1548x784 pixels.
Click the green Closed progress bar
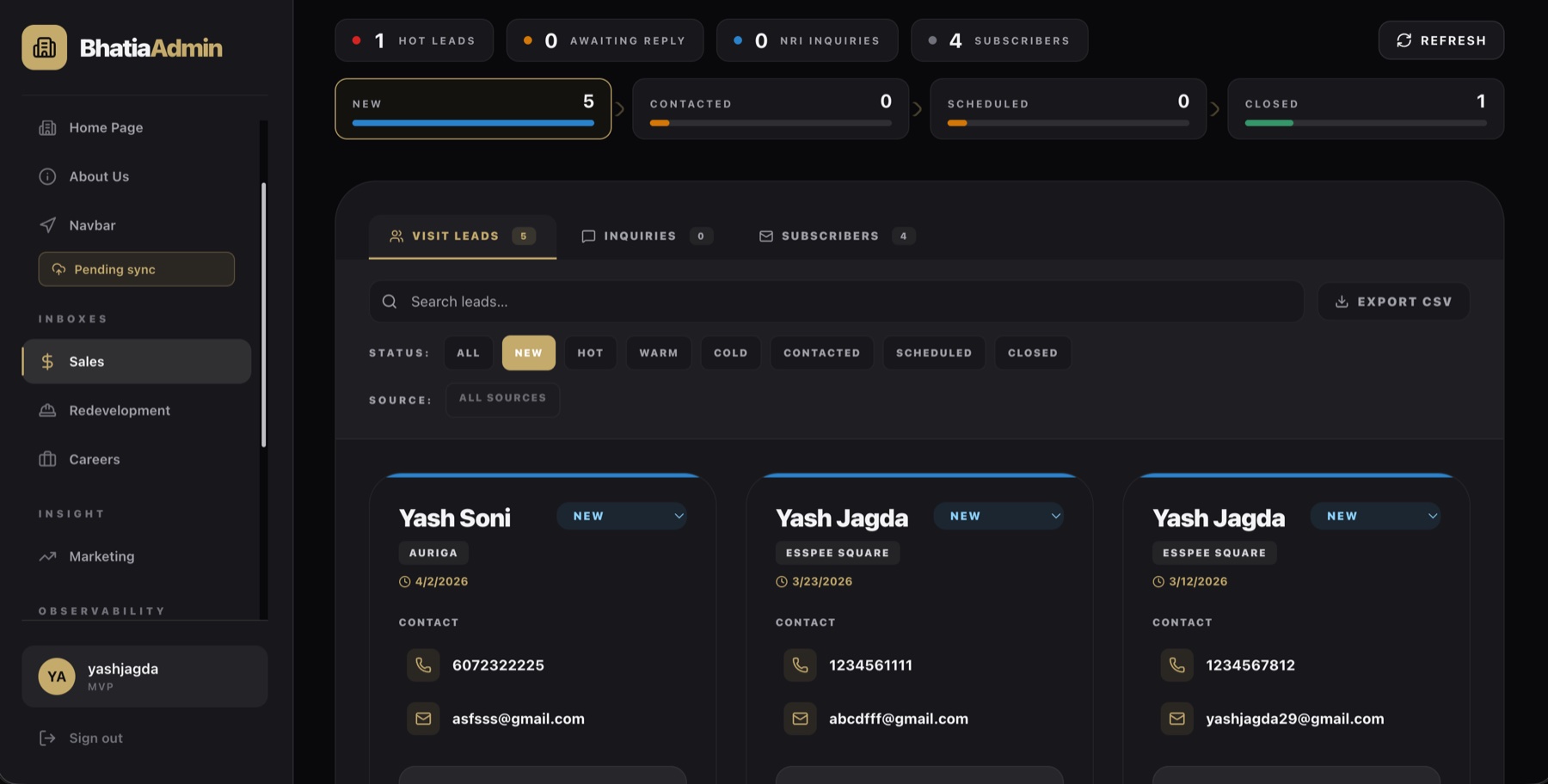tap(1269, 123)
